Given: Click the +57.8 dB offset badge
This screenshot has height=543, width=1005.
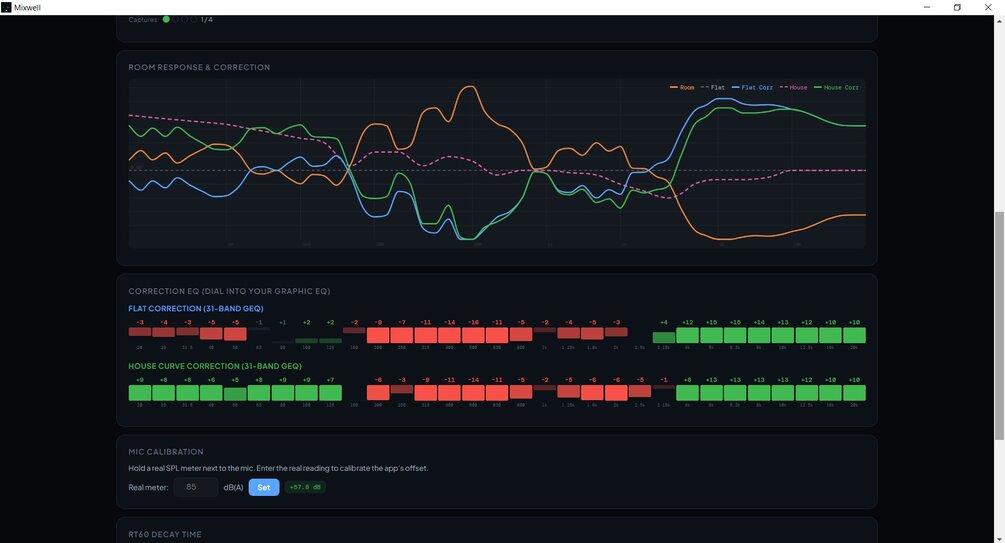Looking at the screenshot, I should [x=305, y=487].
